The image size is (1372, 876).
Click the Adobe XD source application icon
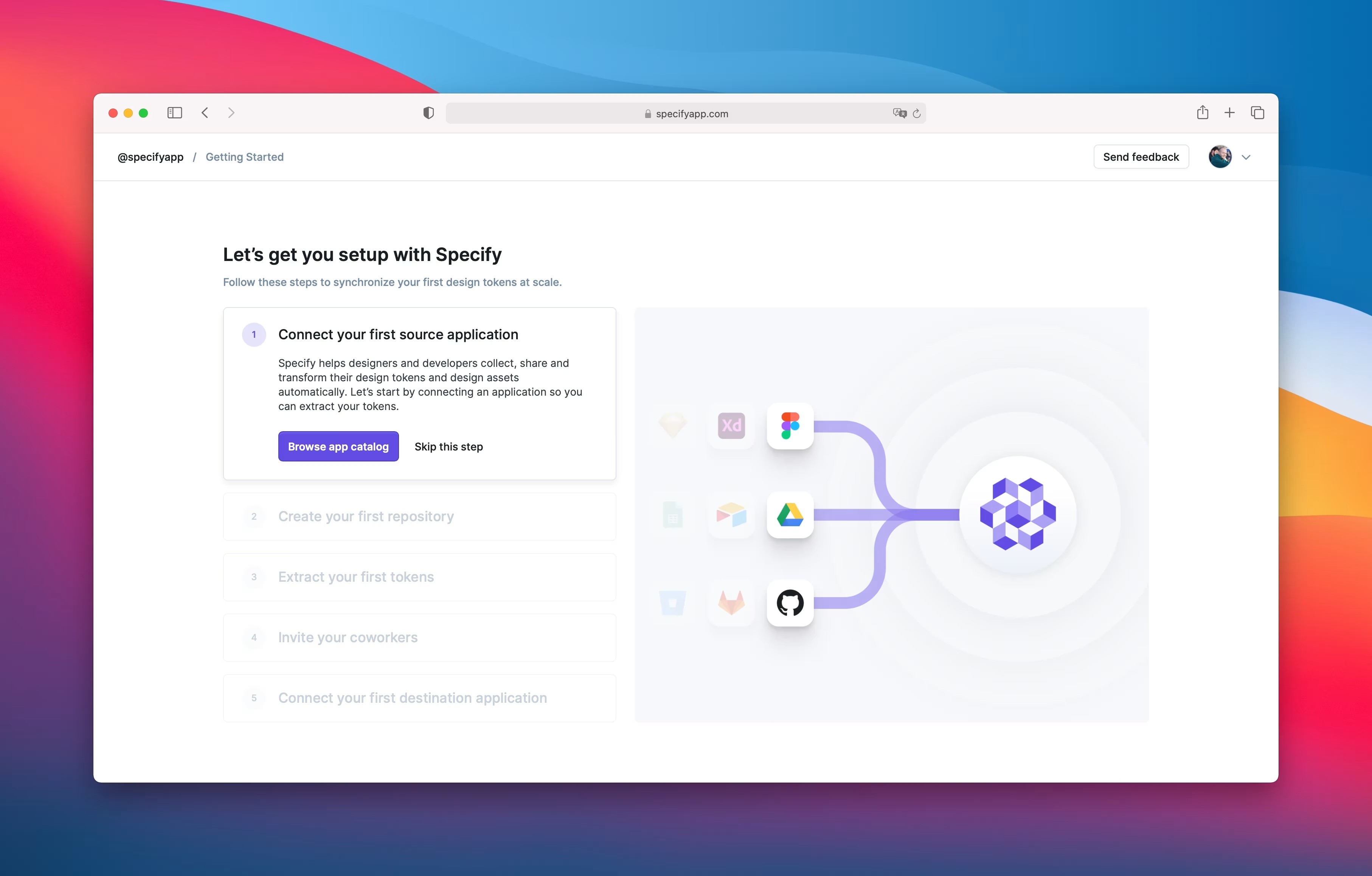point(732,425)
